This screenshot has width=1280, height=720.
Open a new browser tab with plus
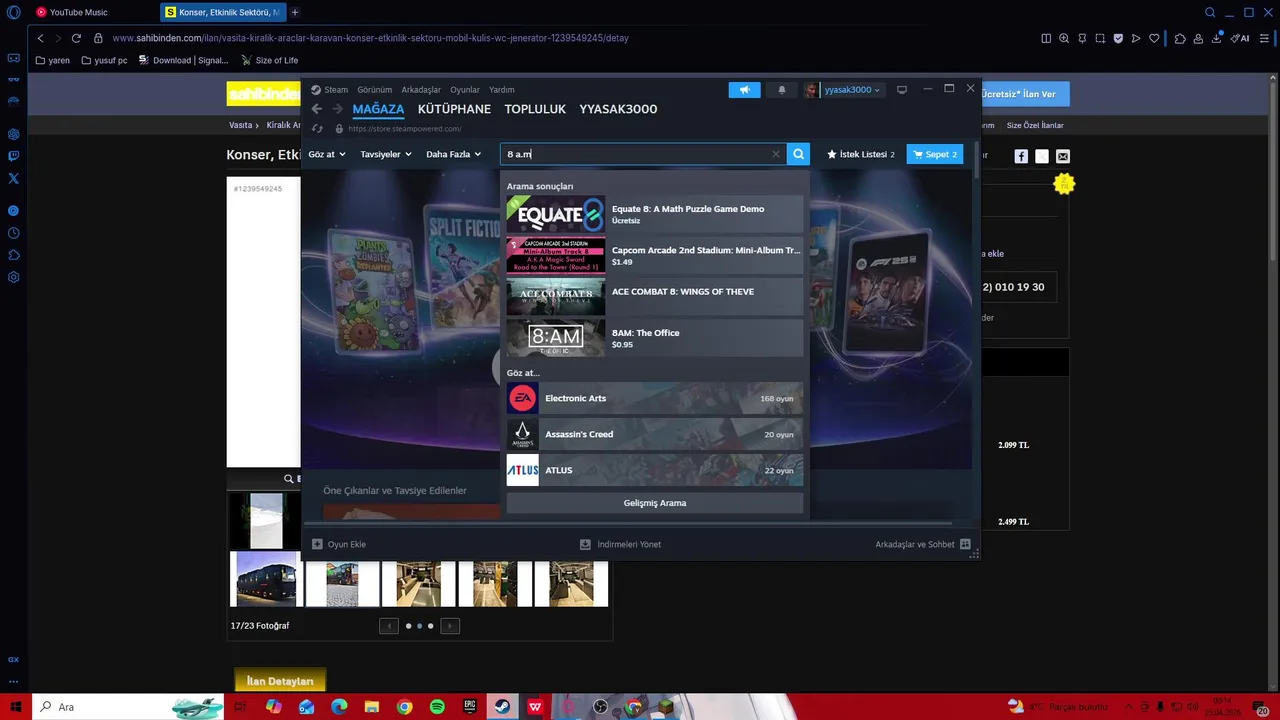click(x=295, y=12)
